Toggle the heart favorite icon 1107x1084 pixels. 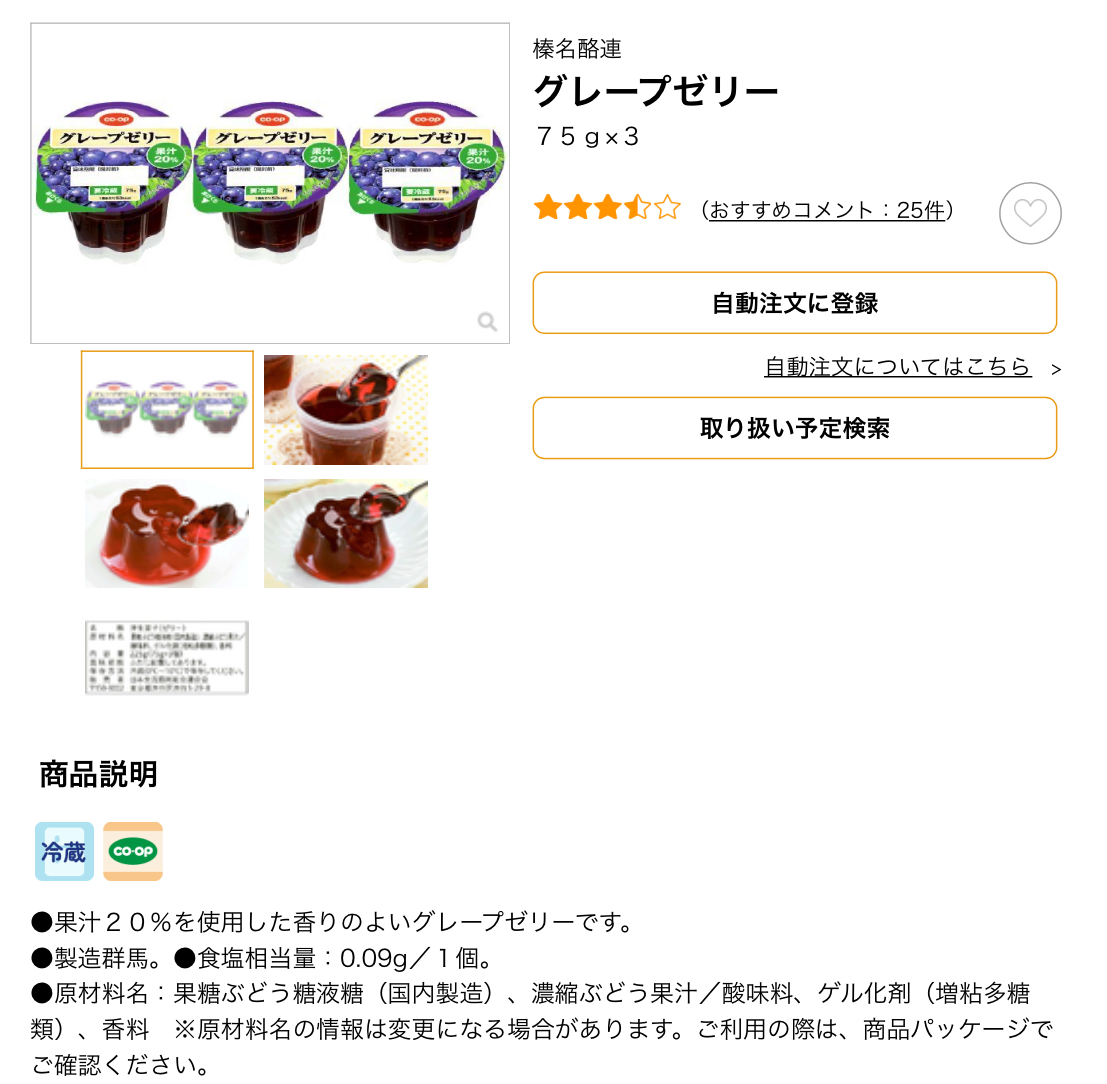(1029, 213)
